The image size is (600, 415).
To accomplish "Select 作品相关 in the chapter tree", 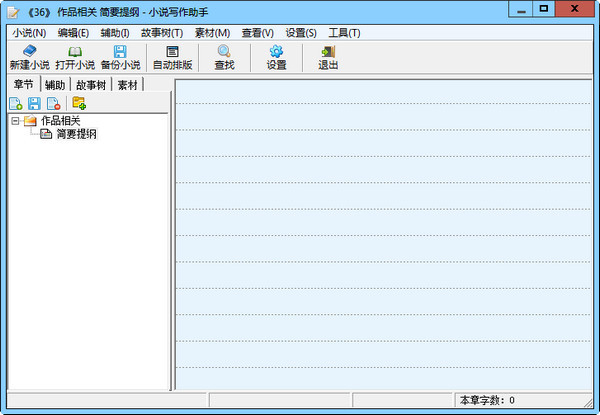I will coord(60,121).
